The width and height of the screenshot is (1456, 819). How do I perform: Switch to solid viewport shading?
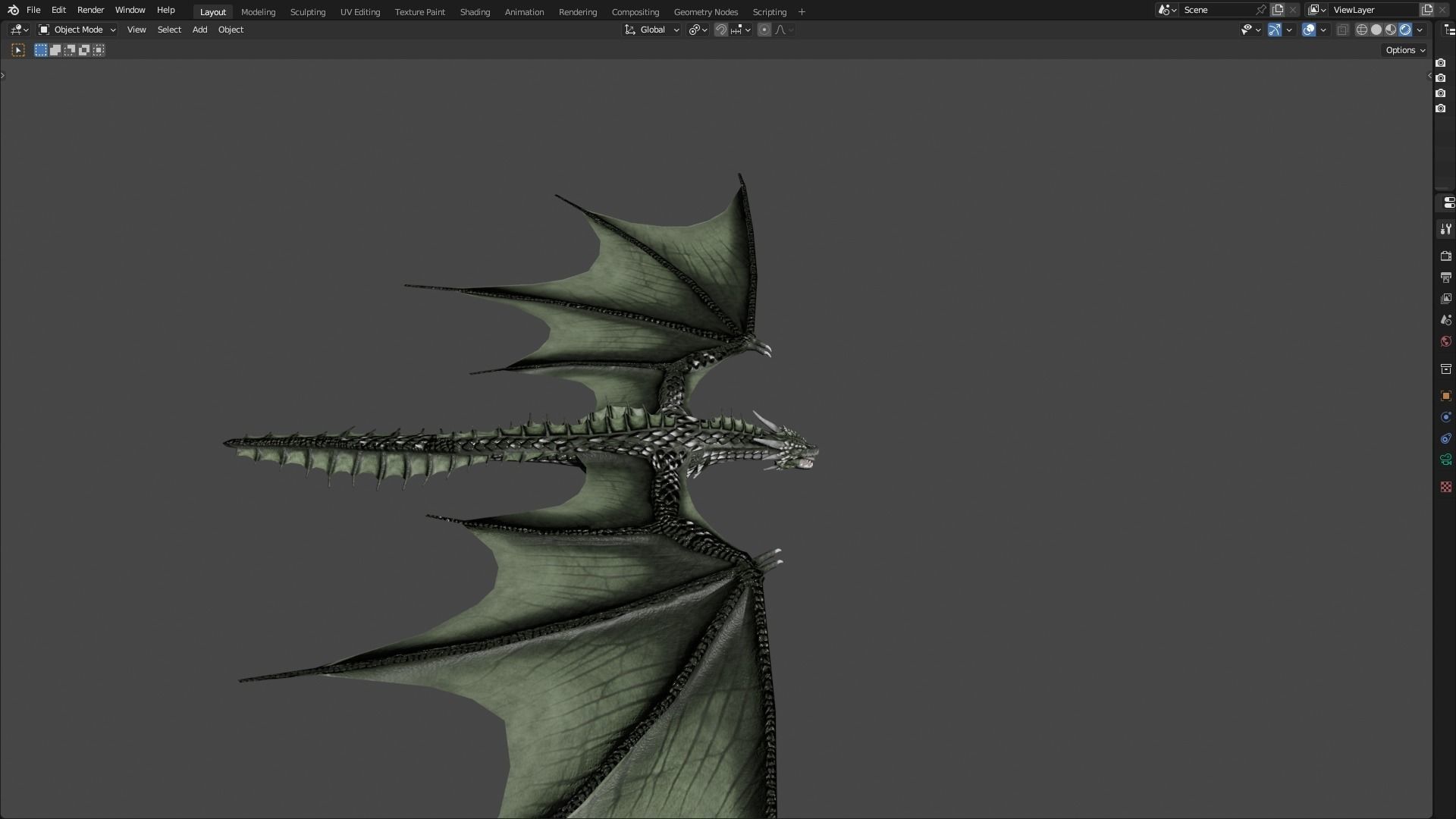[x=1376, y=30]
